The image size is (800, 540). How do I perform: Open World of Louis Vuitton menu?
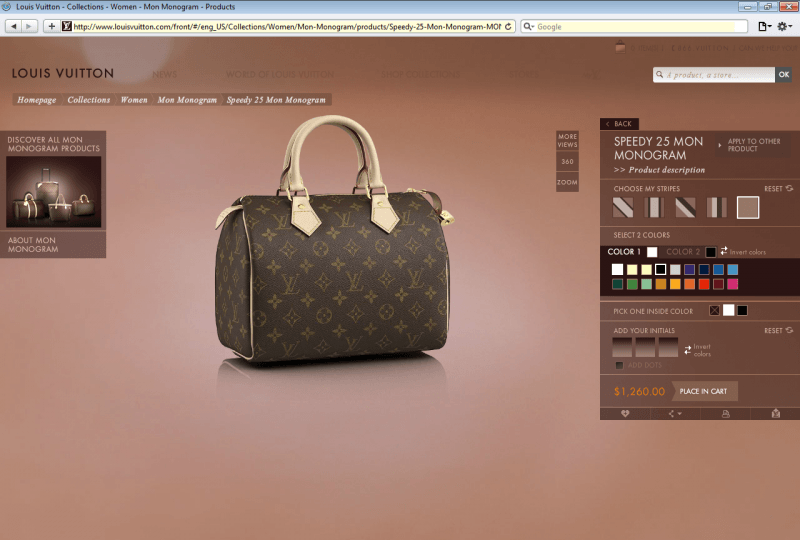click(x=280, y=75)
